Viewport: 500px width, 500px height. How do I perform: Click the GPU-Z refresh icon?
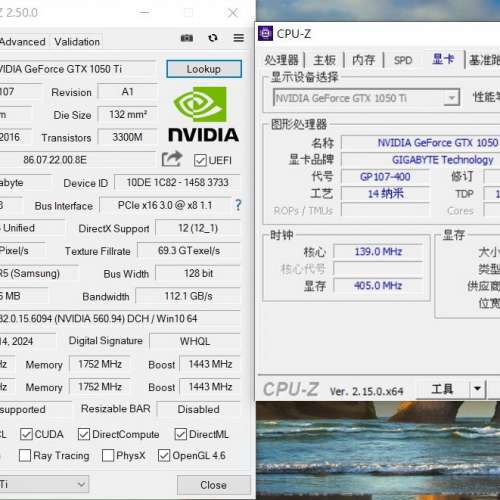pos(213,38)
